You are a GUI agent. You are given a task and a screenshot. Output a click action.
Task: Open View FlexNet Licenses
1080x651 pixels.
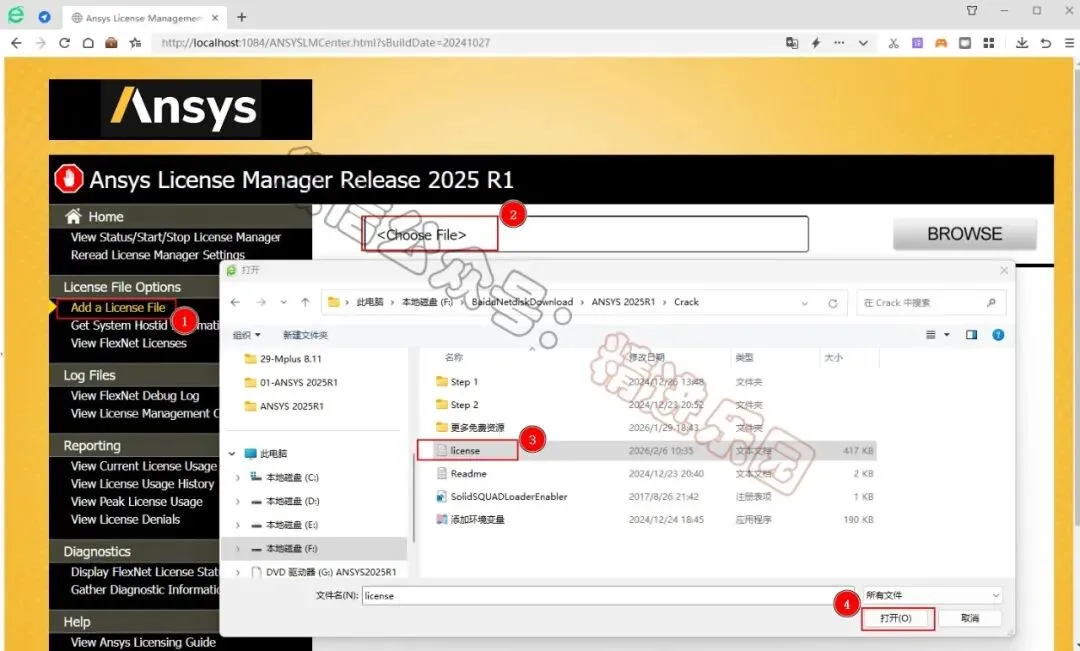128,343
